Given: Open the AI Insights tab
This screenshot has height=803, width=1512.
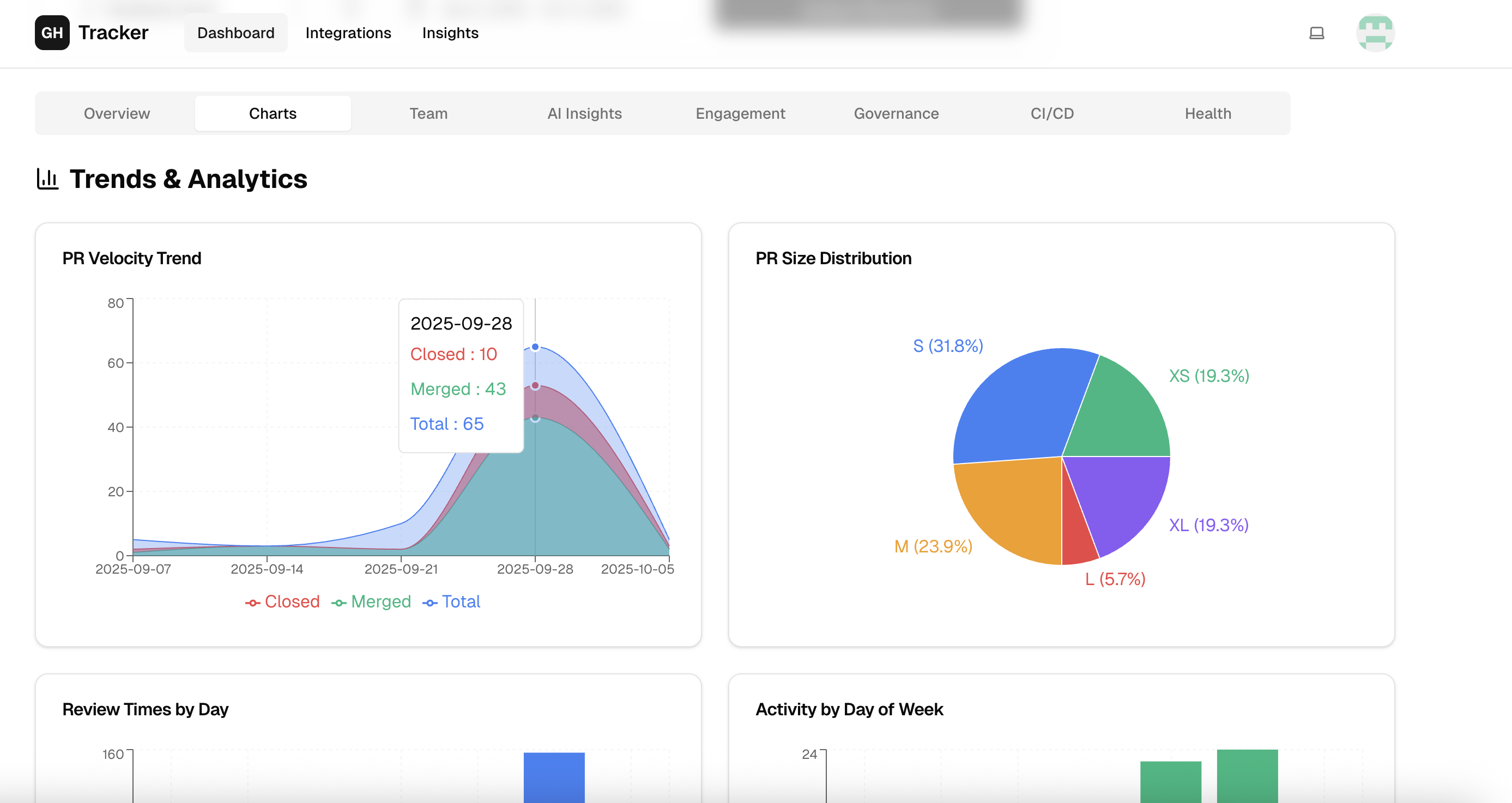Looking at the screenshot, I should (x=585, y=113).
